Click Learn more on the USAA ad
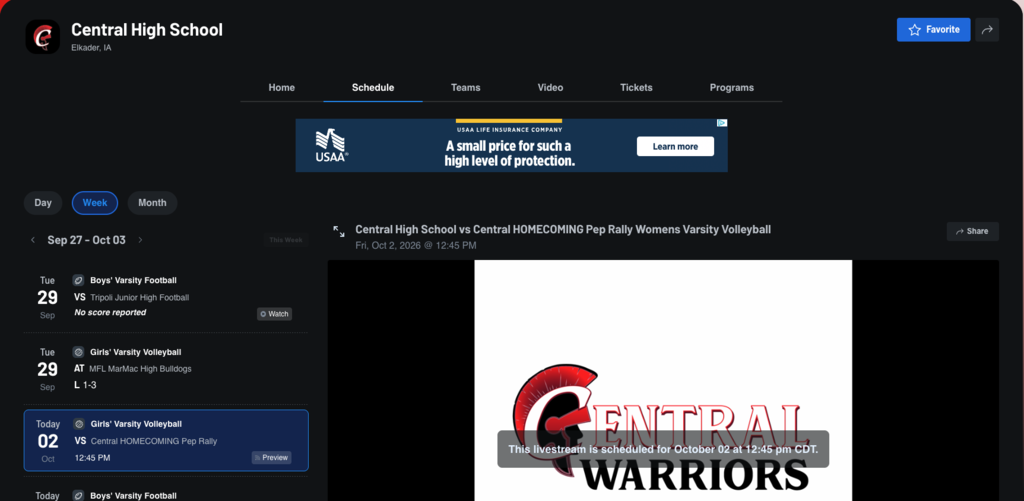This screenshot has height=501, width=1024. [x=675, y=146]
